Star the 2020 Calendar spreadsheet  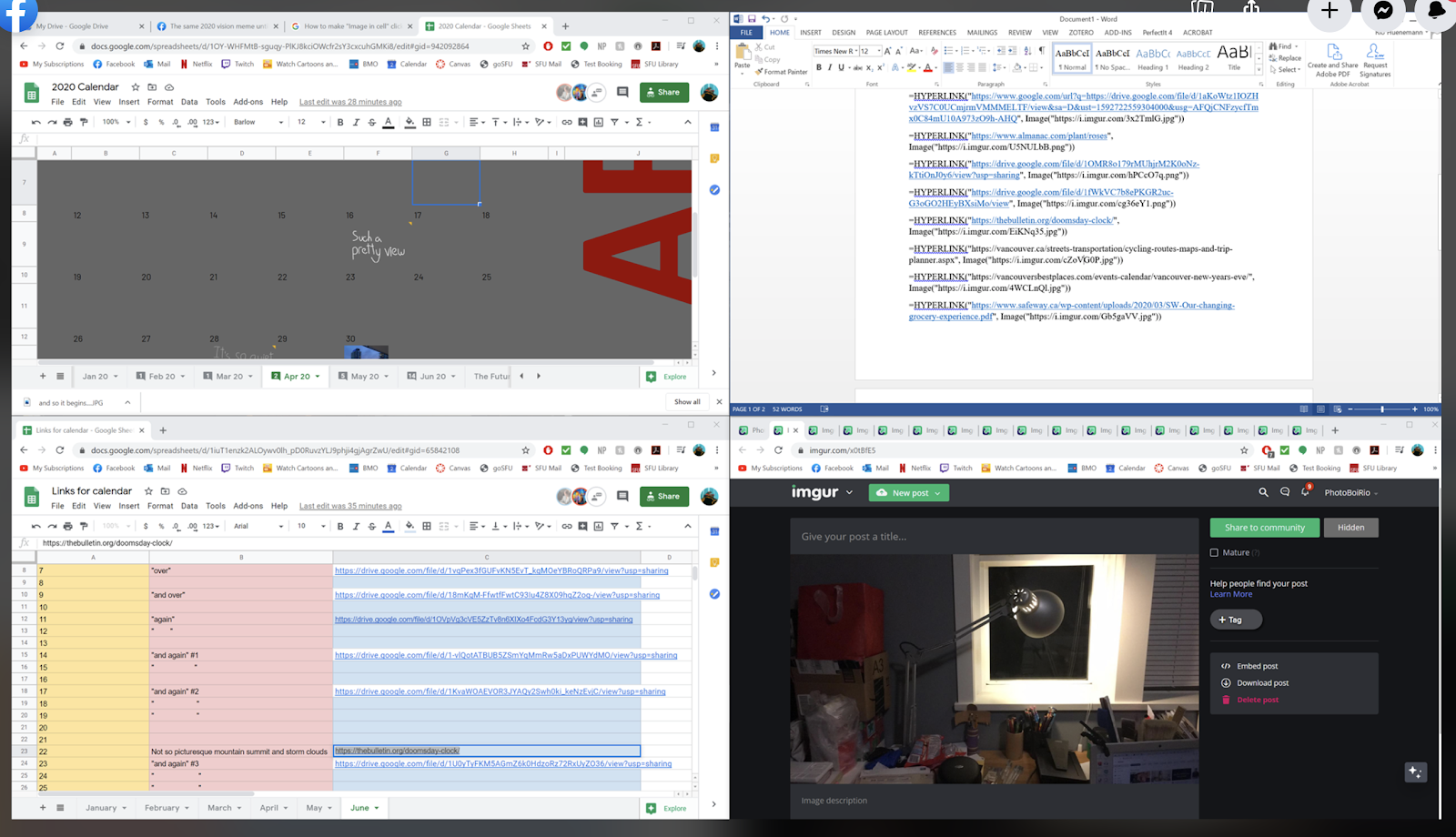[136, 87]
